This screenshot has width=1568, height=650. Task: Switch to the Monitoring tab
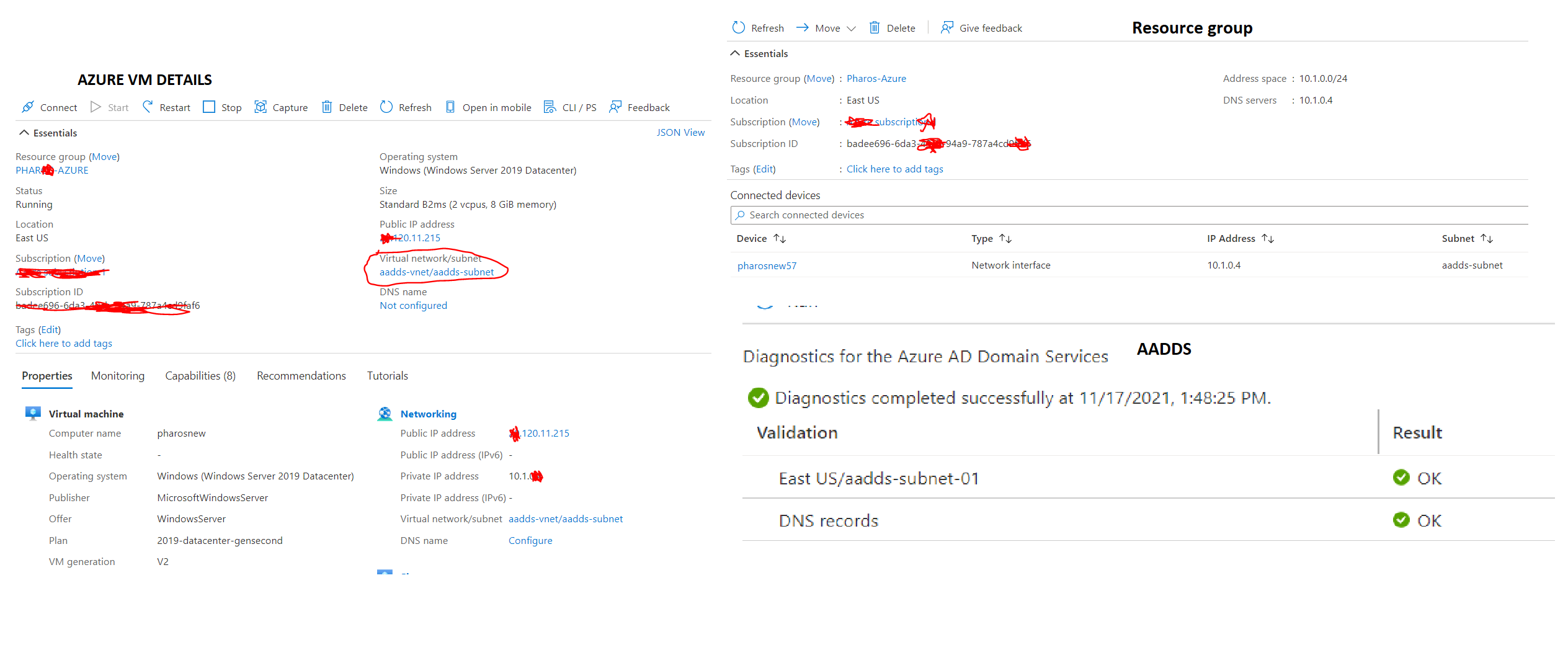click(x=118, y=376)
